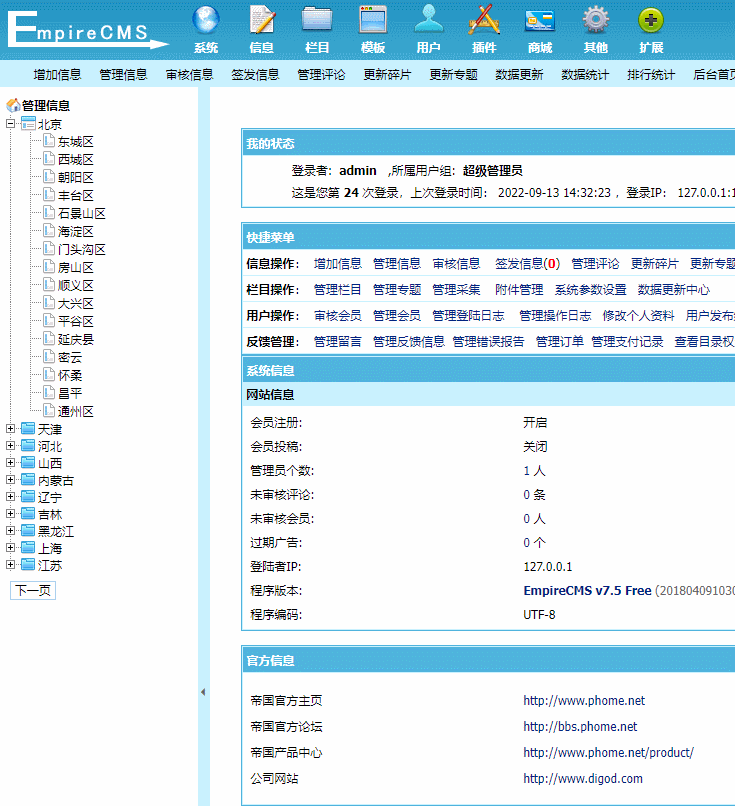Open 签发信息(0) quick menu link
Screen dimensions: 735x806
(527, 264)
